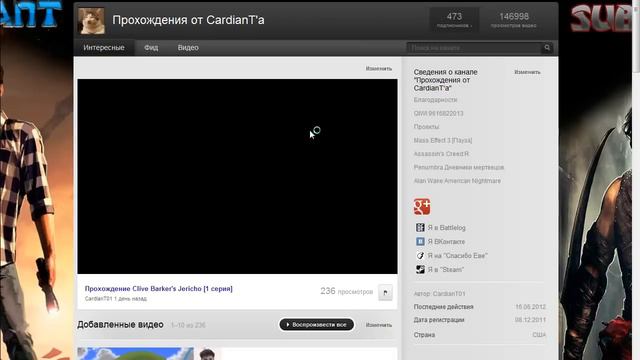Open the first uploaded video thumbnail
The image size is (640, 360).
(136, 353)
